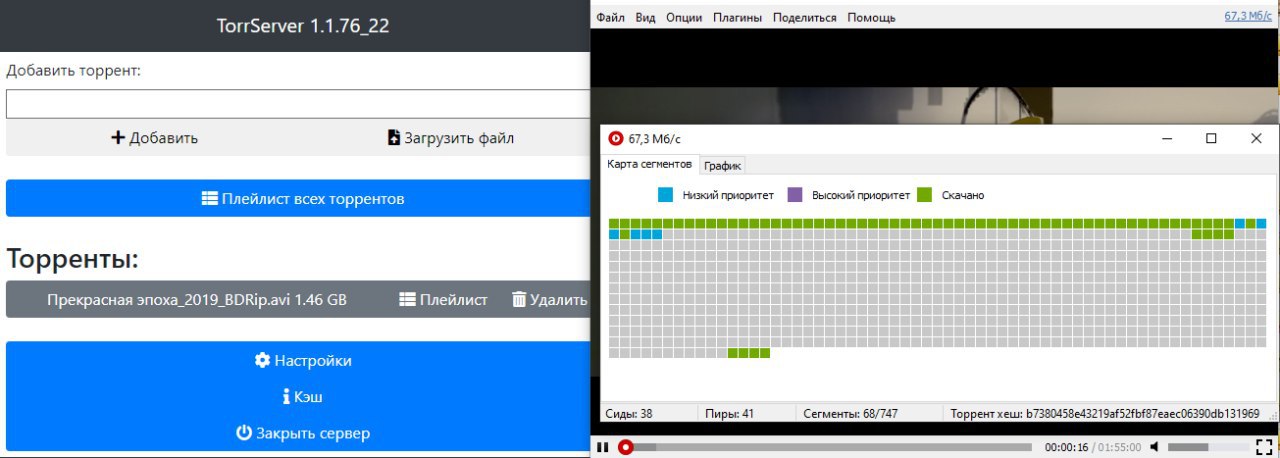1280x458 pixels.
Task: Click the red app icon in the segment window title
Action: pyautogui.click(x=616, y=139)
